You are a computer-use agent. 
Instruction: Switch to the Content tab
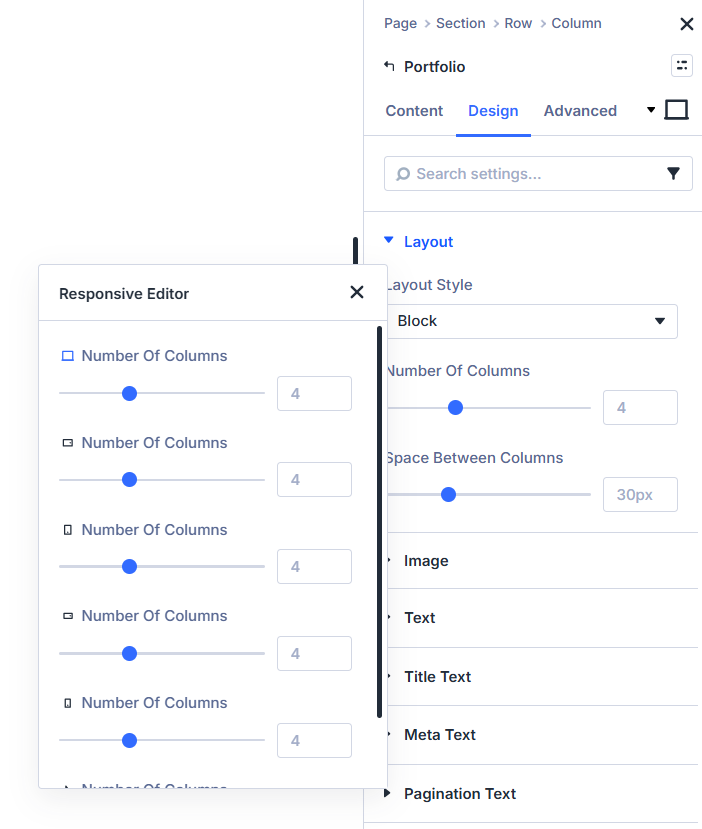[x=414, y=111]
